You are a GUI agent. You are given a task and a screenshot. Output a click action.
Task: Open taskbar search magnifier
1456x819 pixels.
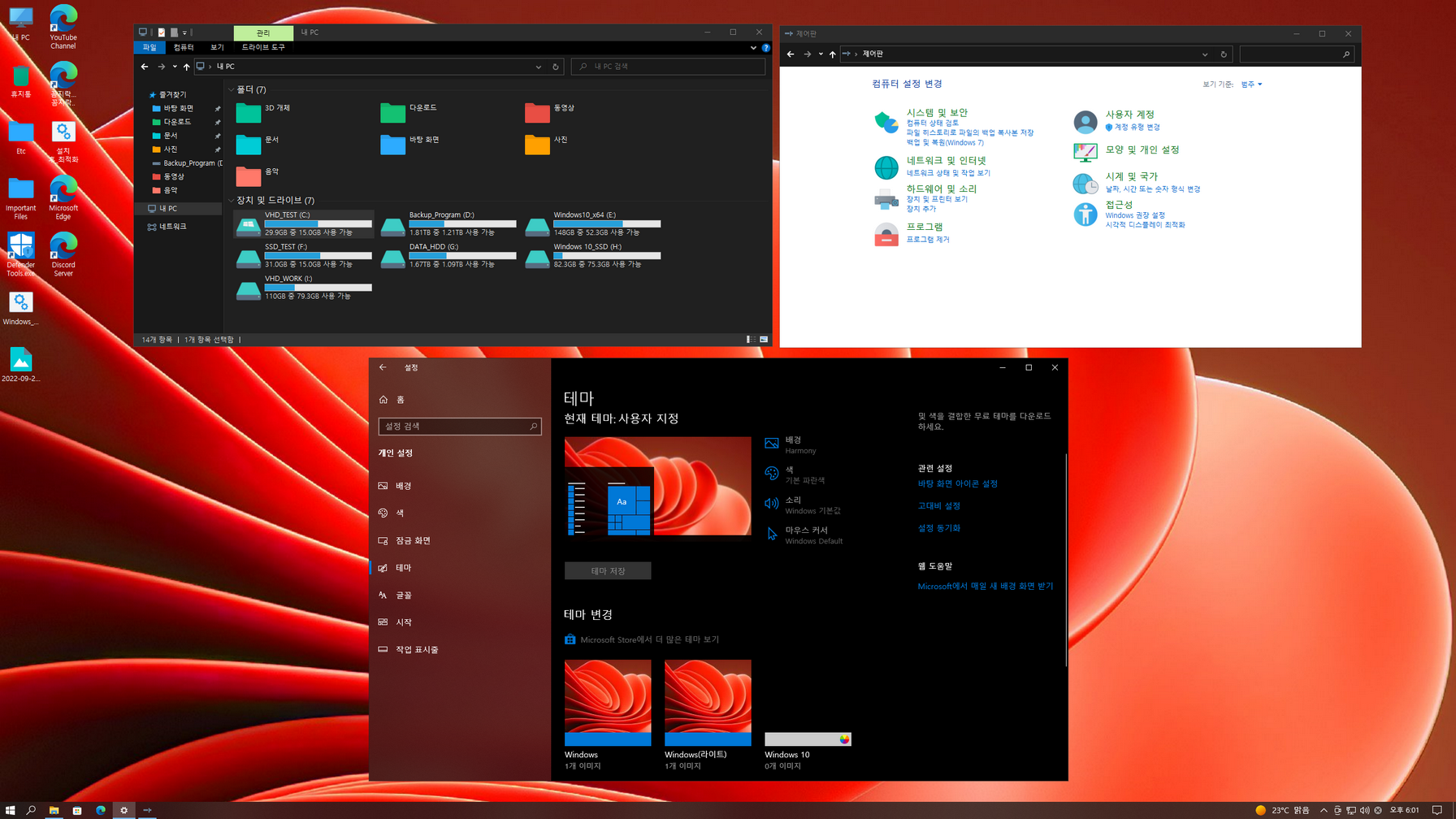31,810
